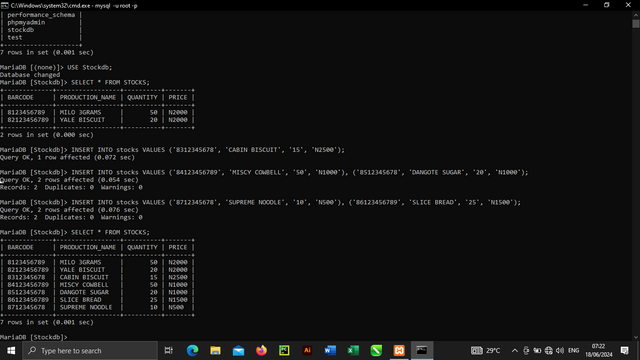Click the INSERT statement containing 'DANGOTE SUGAR'
640x360 pixels.
300,172
